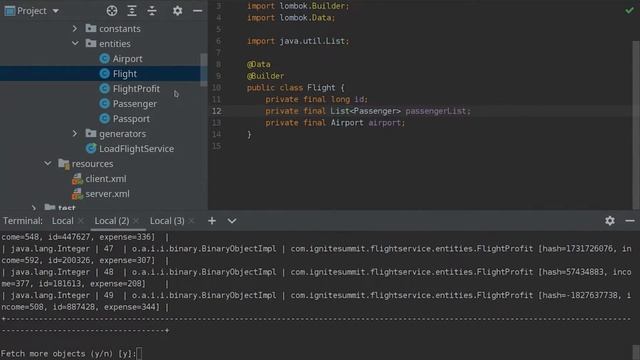Click 'passengerList' field name in editor
This screenshot has width=640, height=360.
(436, 111)
